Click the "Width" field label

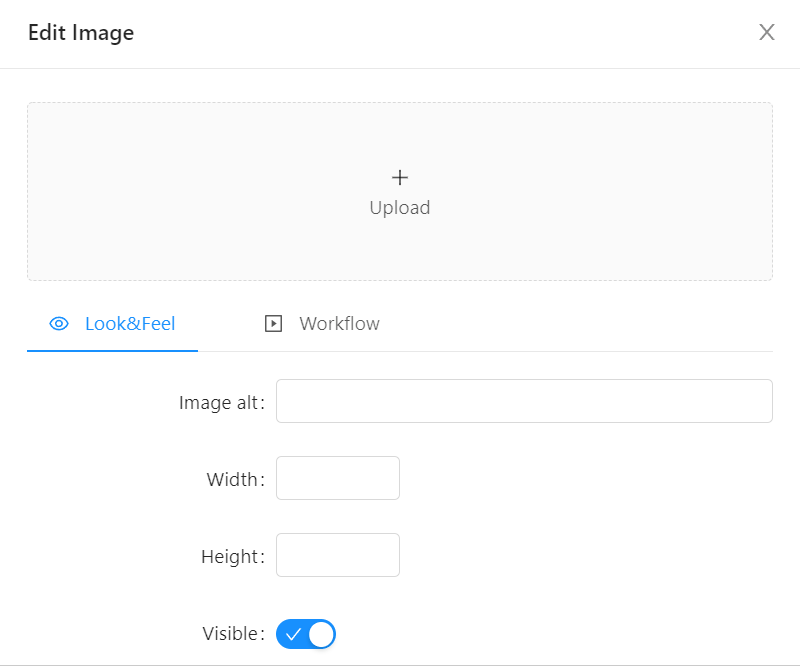tap(232, 480)
